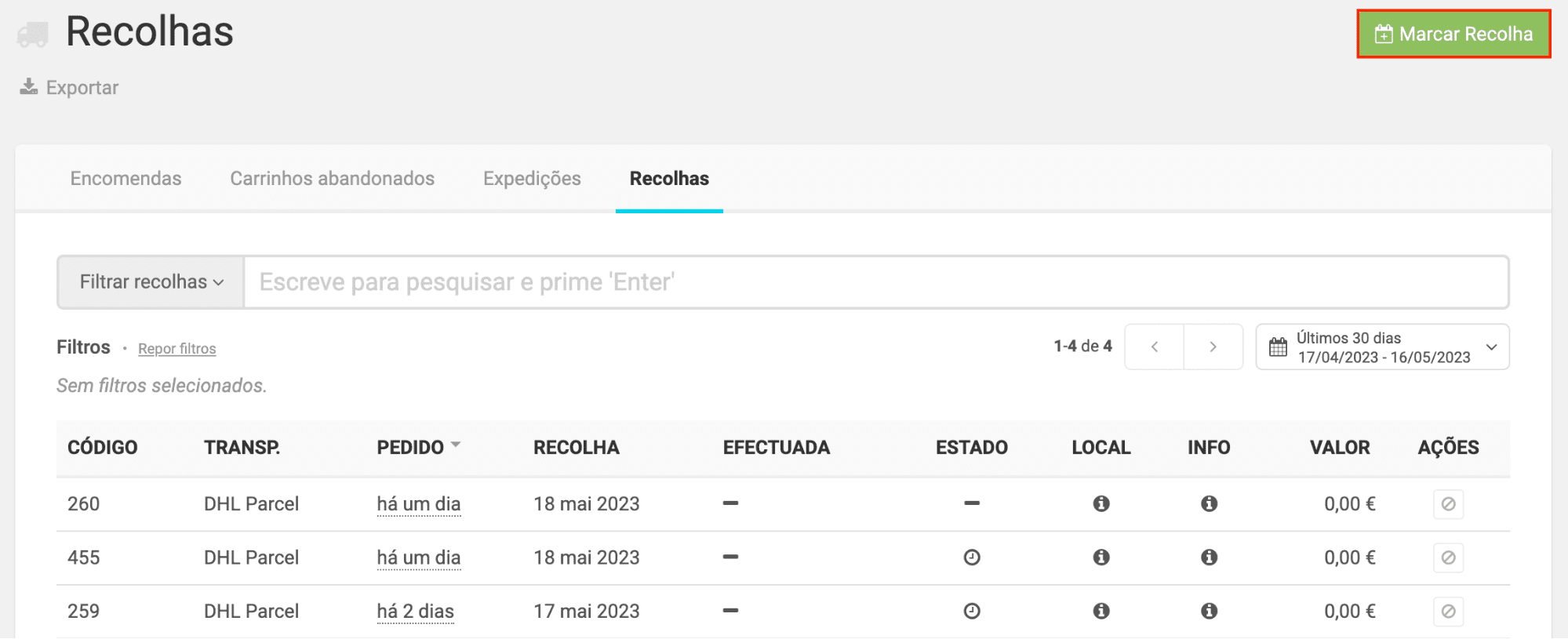Click the clock status icon for pickup 259
Viewport: 1568px width, 639px height.
tap(972, 611)
